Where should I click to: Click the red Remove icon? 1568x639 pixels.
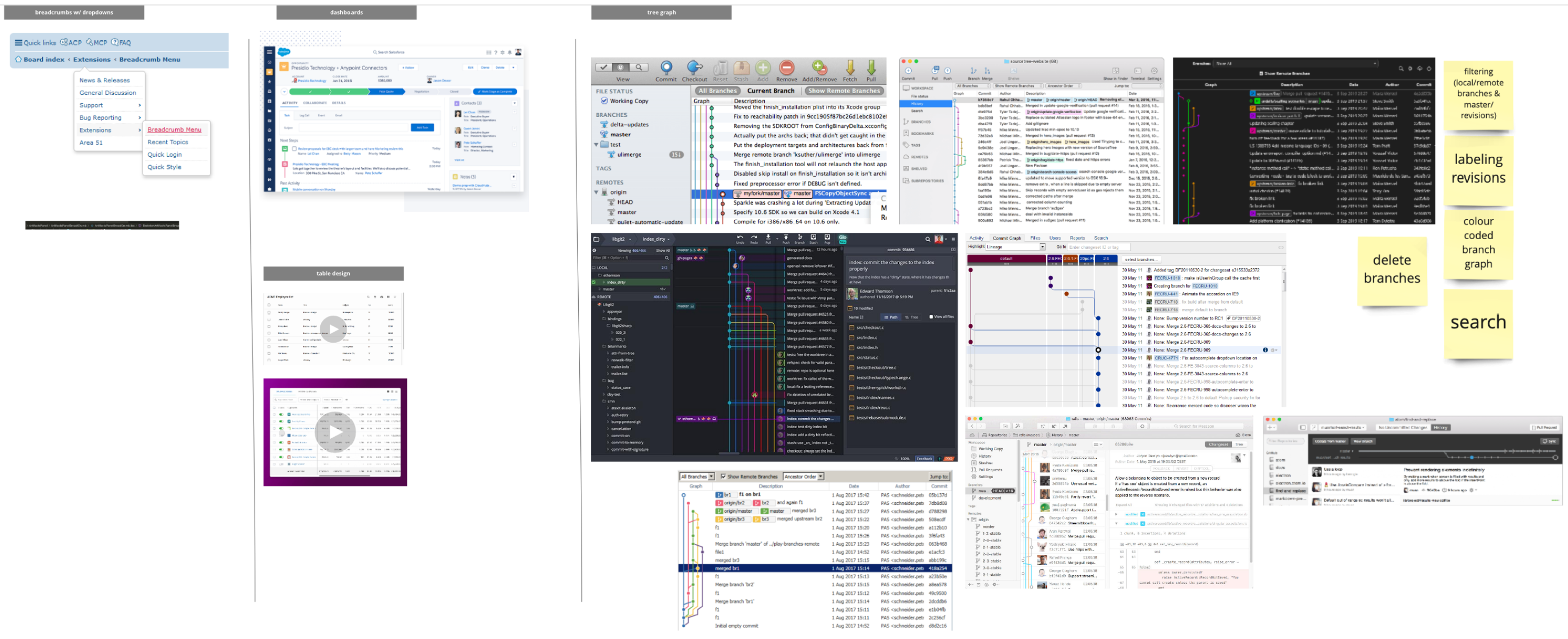click(786, 68)
